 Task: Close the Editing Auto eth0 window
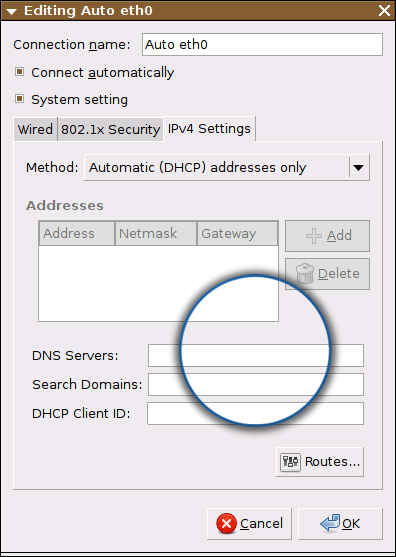[384, 11]
